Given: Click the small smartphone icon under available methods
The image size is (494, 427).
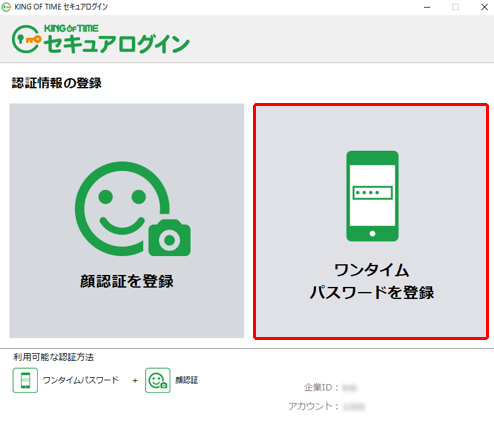Looking at the screenshot, I should point(25,380).
